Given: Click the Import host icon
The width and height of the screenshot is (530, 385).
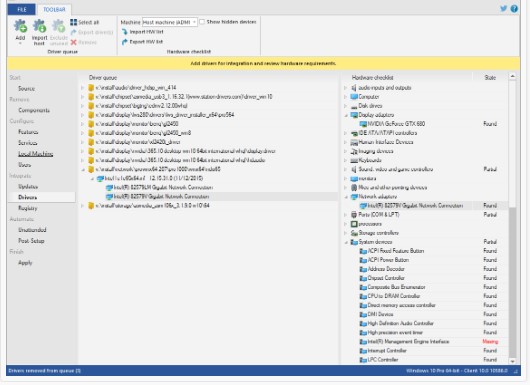Looking at the screenshot, I should tap(39, 26).
